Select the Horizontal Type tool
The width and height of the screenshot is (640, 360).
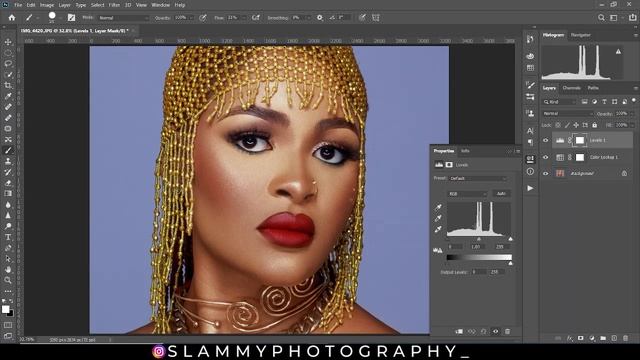[x=8, y=237]
